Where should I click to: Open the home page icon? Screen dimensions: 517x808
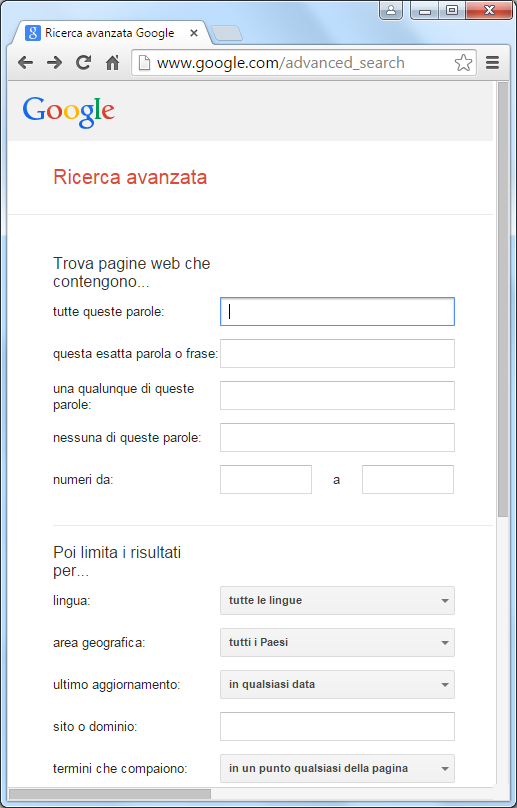[x=112, y=63]
